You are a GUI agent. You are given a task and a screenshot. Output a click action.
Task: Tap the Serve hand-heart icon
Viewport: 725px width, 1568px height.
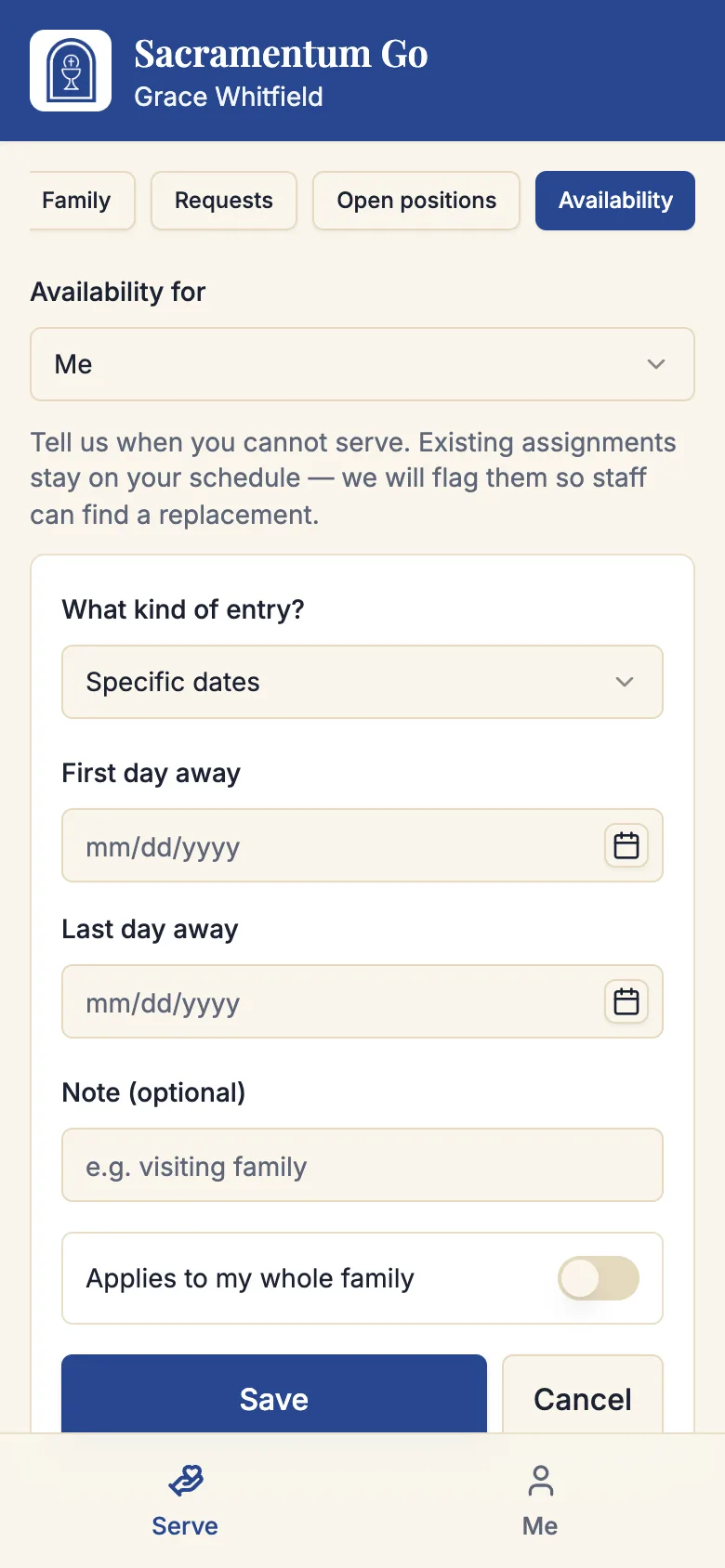pos(185,1480)
